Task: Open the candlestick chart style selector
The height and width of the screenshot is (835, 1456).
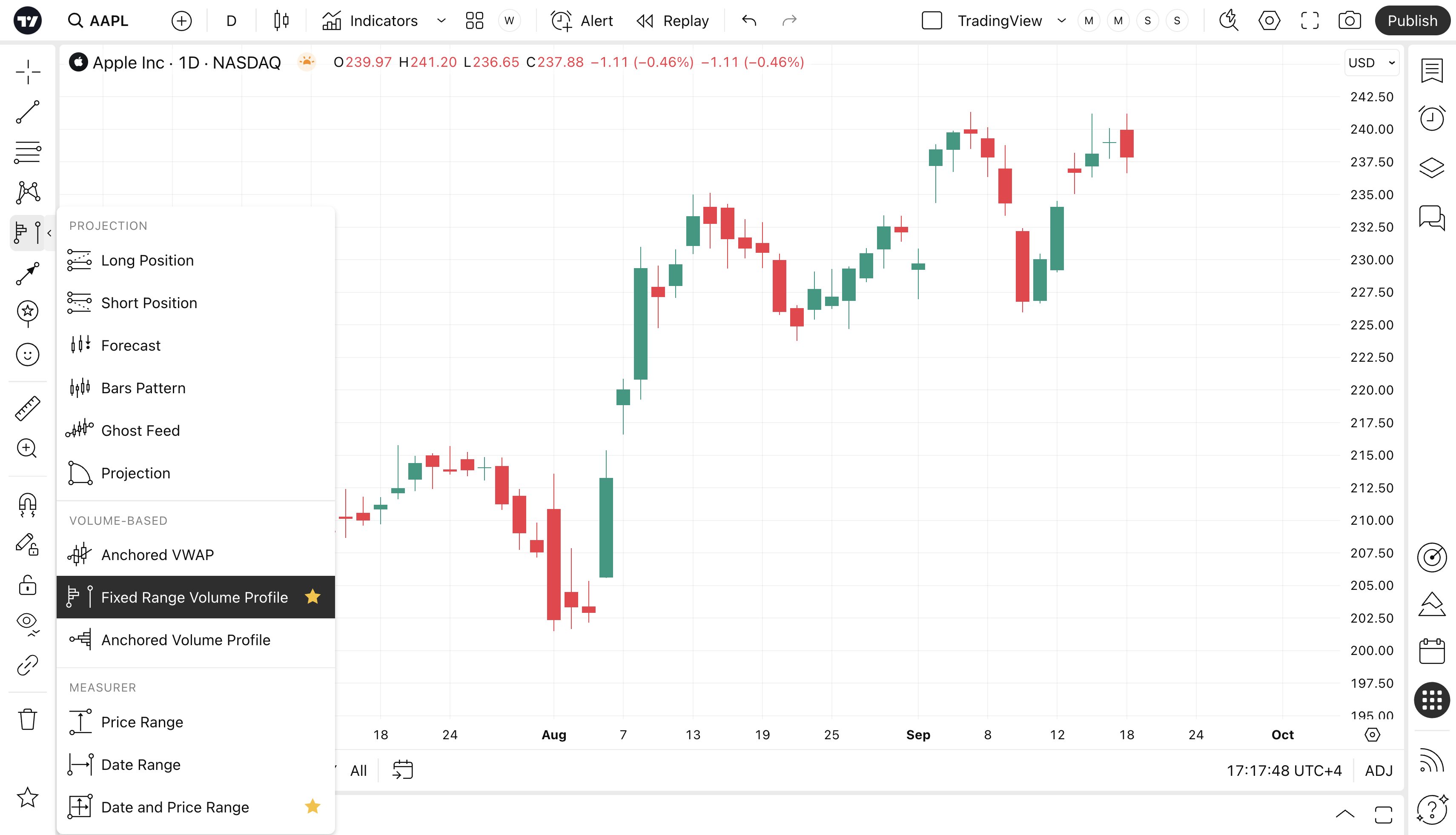Action: pyautogui.click(x=281, y=21)
